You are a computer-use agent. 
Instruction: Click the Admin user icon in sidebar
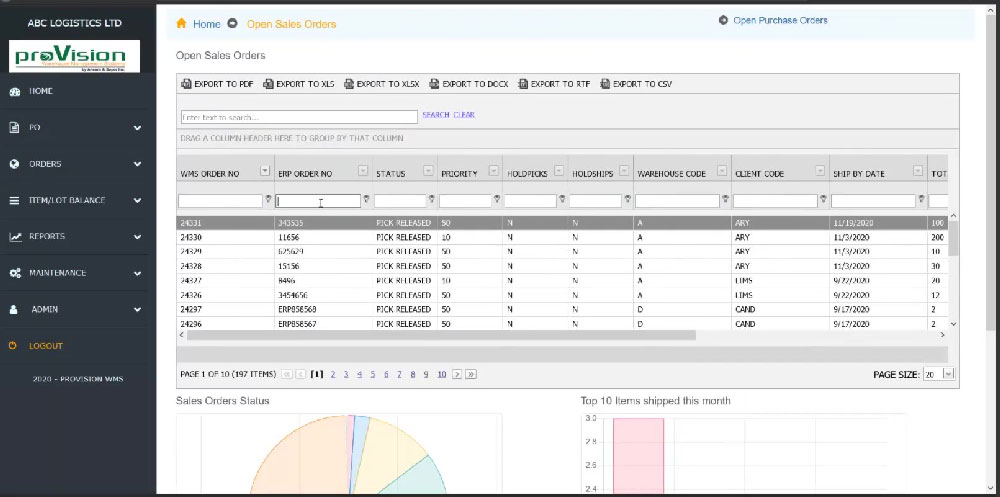tap(14, 309)
